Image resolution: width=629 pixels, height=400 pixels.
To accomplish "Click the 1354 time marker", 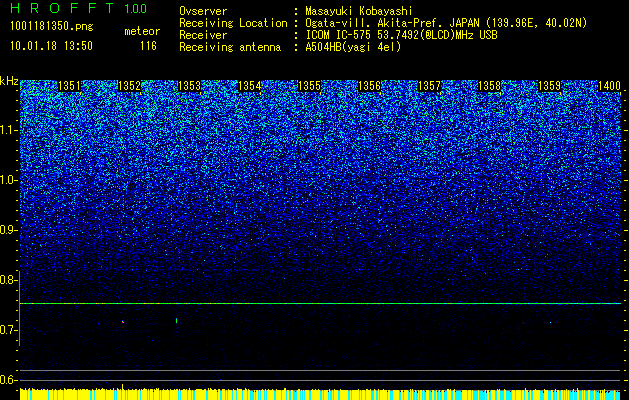I will pyautogui.click(x=250, y=86).
